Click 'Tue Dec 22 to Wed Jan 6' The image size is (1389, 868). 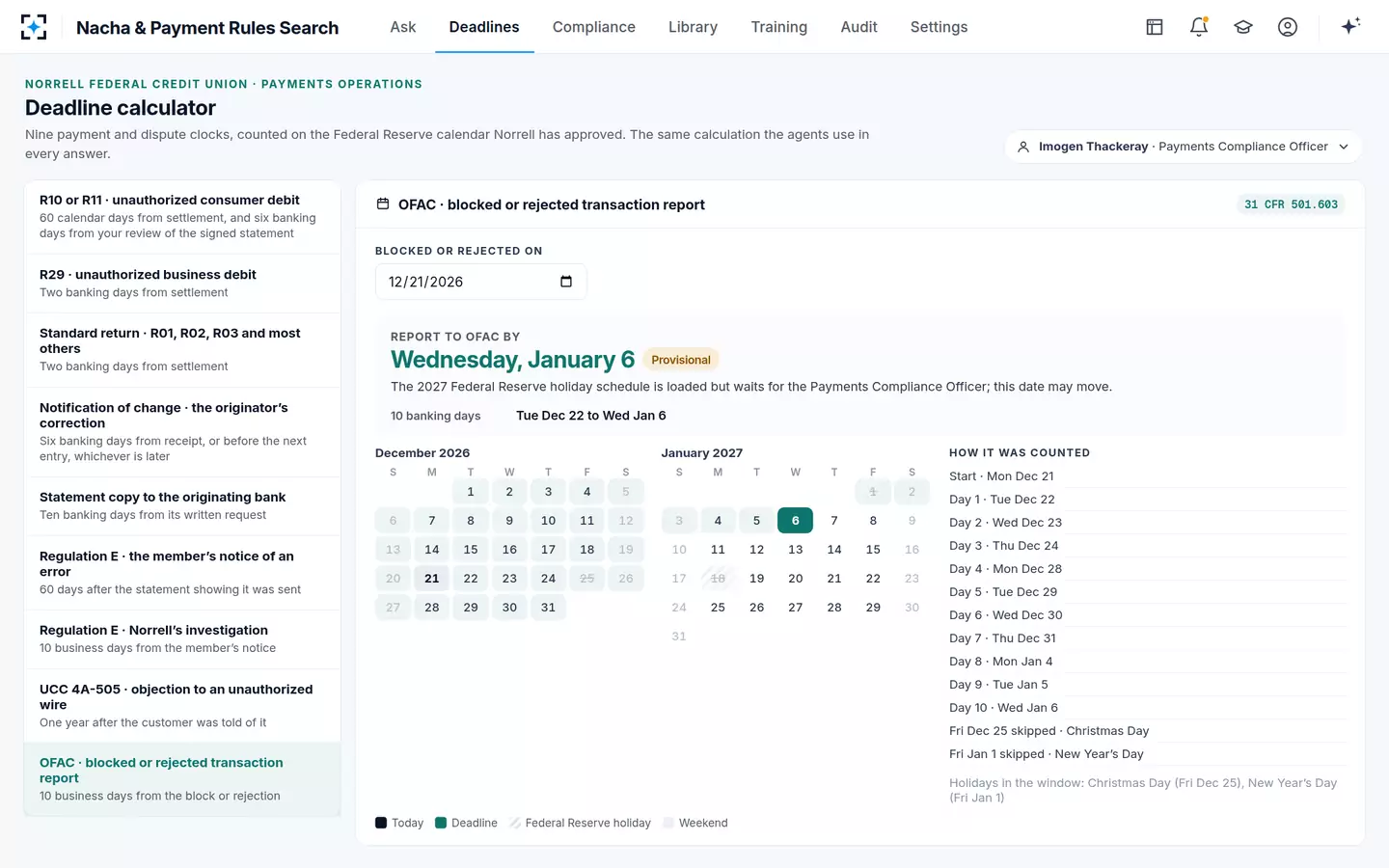point(590,416)
